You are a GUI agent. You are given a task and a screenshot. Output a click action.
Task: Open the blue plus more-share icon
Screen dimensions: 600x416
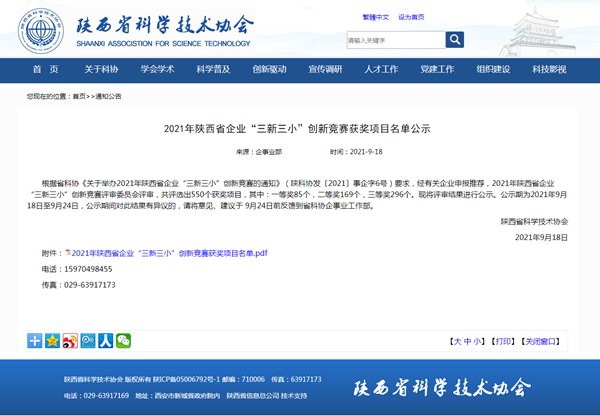click(35, 341)
